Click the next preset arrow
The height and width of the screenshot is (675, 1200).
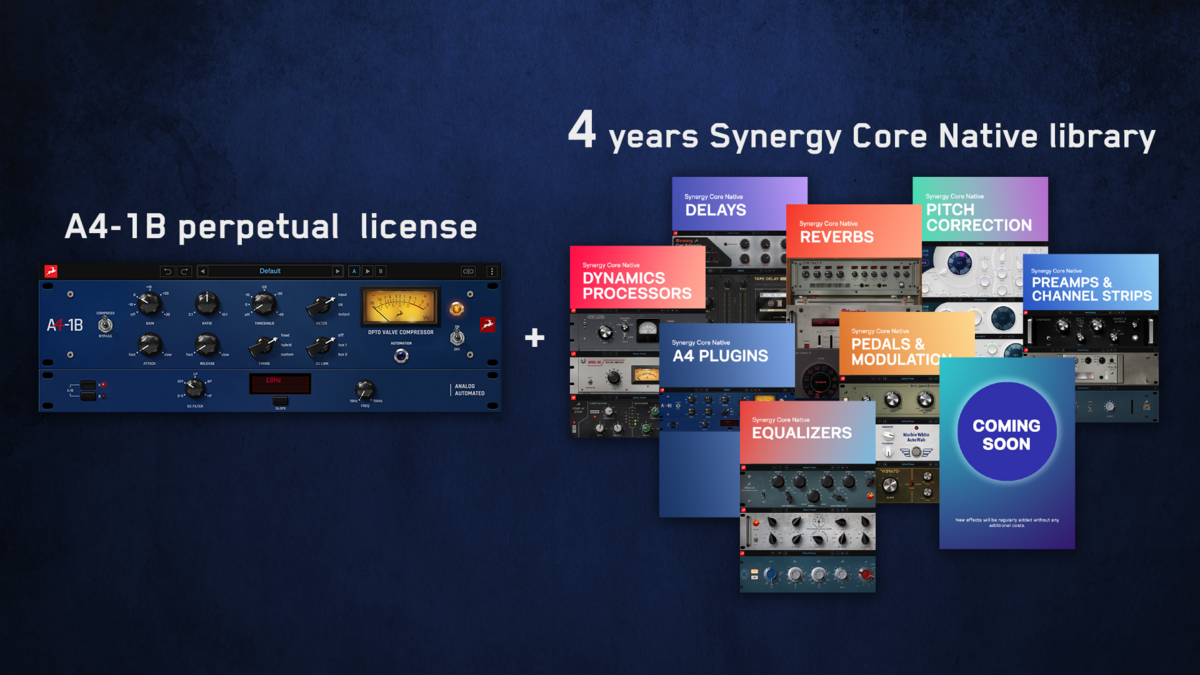pyautogui.click(x=338, y=271)
